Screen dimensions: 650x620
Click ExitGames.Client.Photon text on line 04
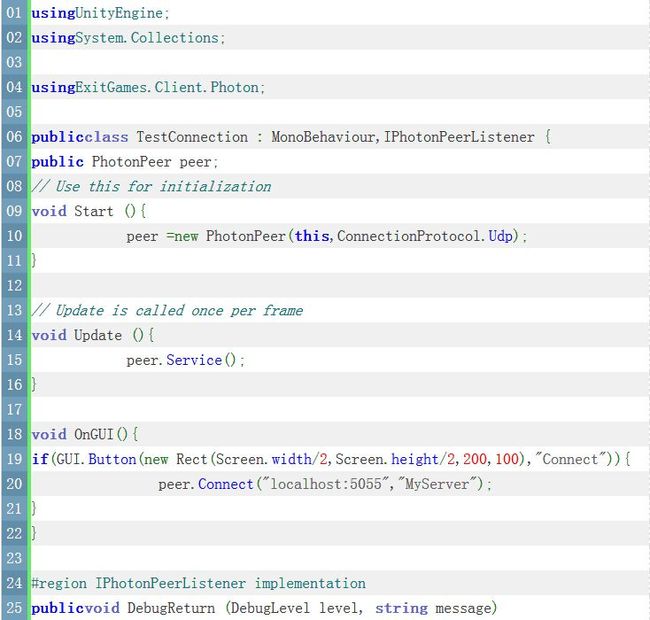click(167, 87)
